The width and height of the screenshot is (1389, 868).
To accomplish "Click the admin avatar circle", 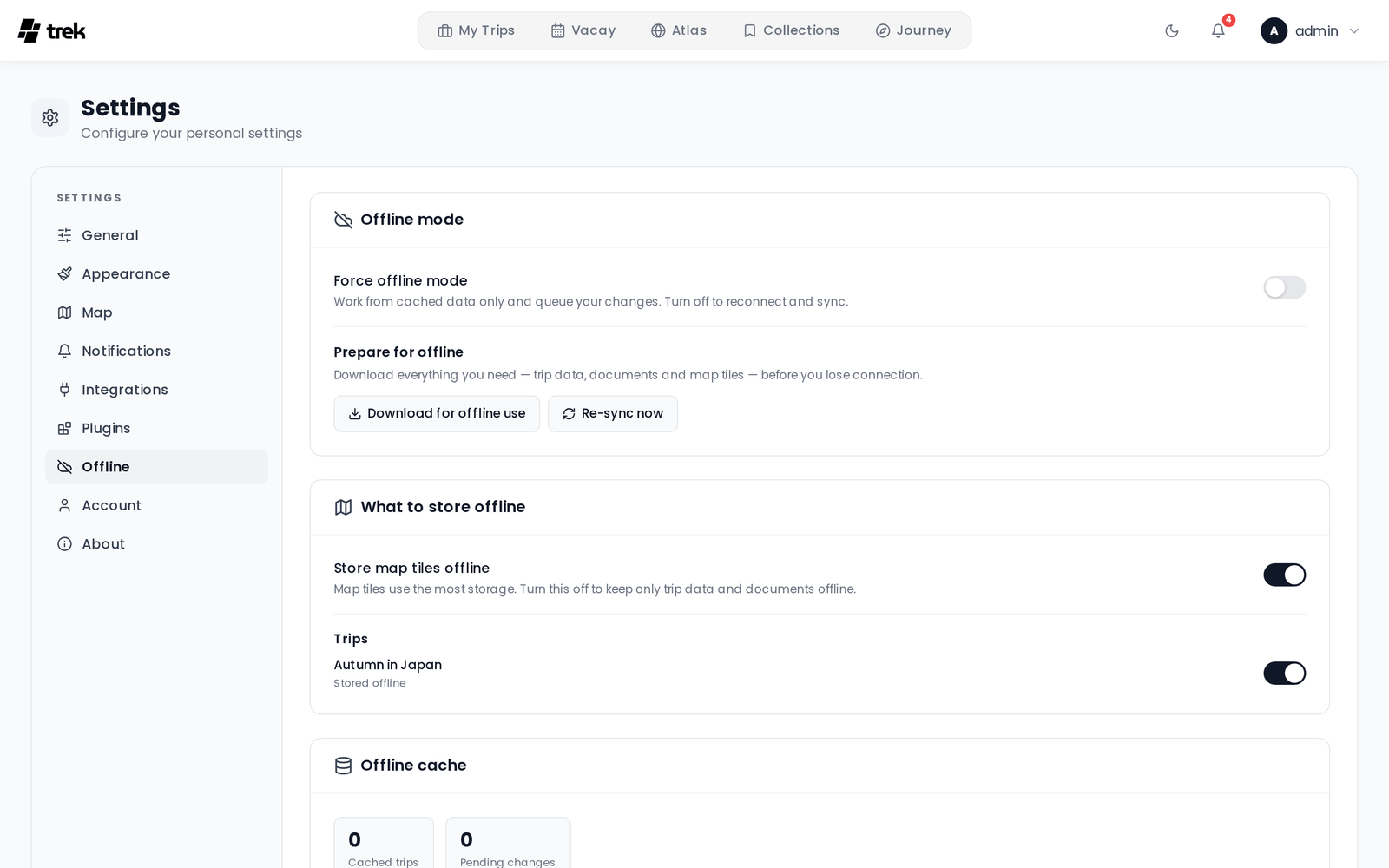I will coord(1274,31).
